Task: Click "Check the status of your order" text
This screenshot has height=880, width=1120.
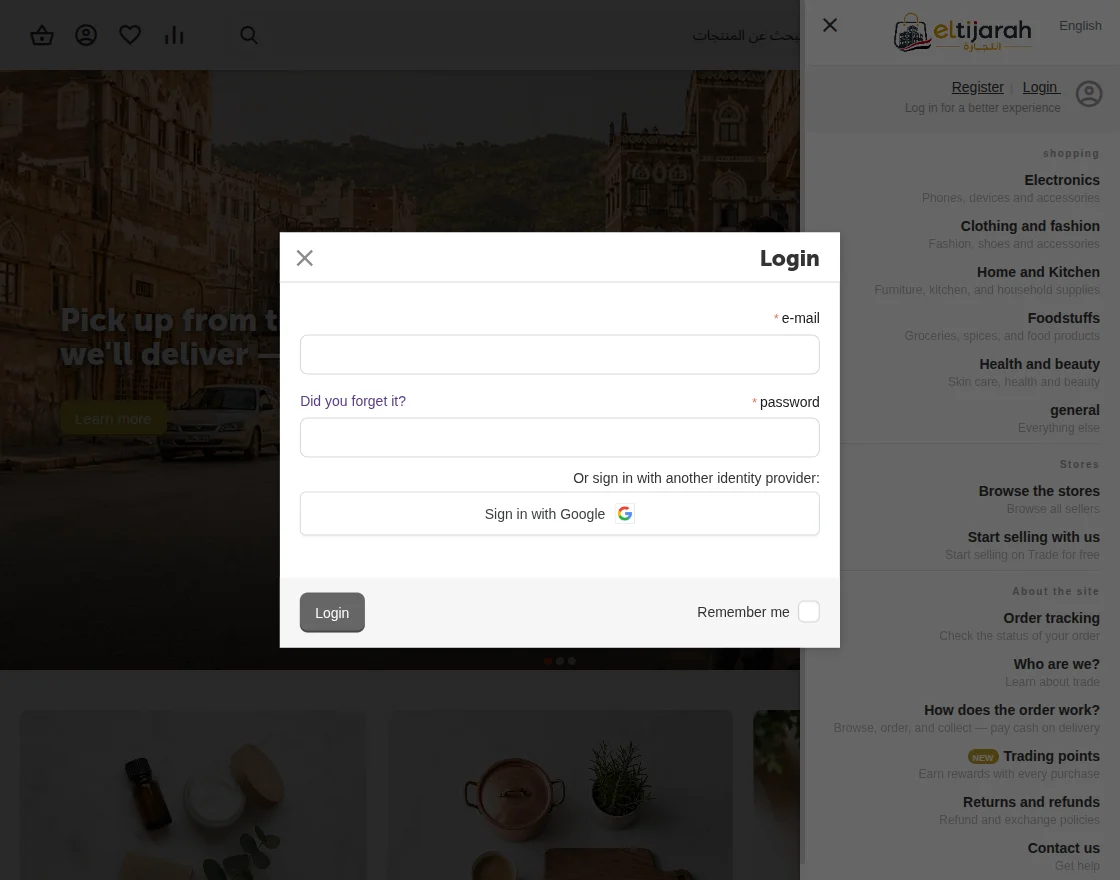Action: [x=1019, y=636]
